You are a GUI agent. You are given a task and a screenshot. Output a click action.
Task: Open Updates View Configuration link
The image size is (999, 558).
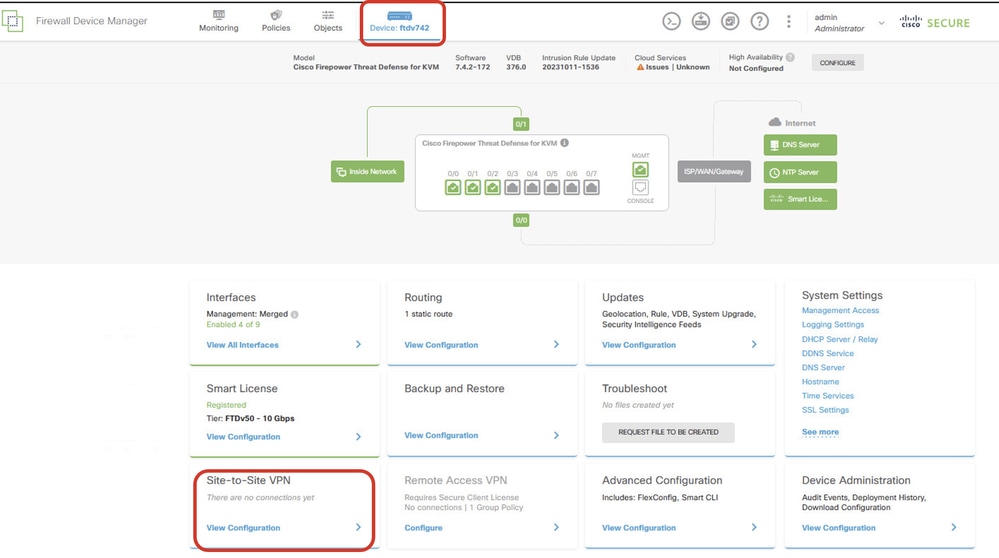point(639,345)
